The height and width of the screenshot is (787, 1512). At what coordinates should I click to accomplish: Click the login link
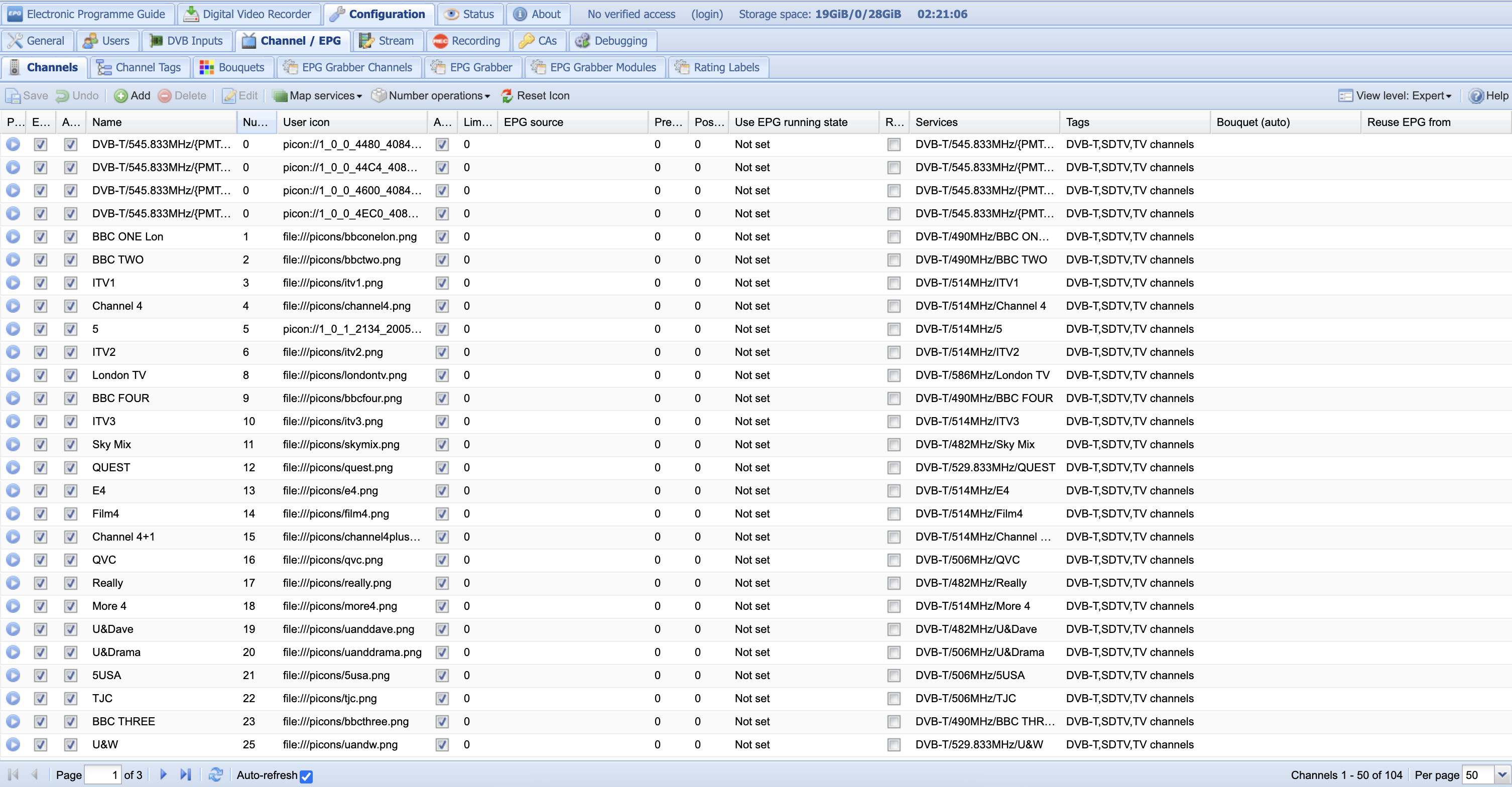707,14
